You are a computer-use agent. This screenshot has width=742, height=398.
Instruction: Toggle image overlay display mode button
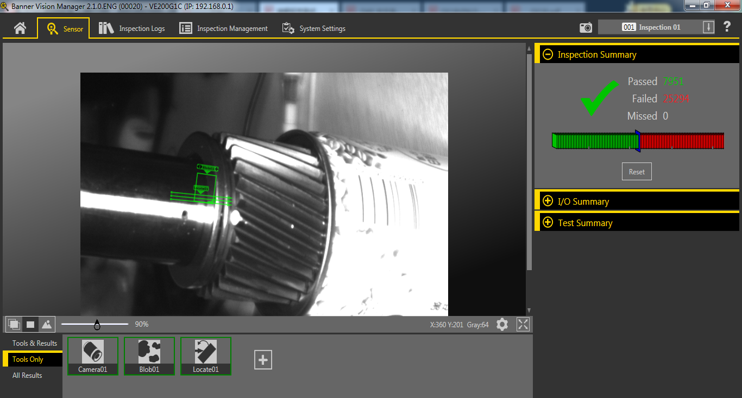pos(14,324)
